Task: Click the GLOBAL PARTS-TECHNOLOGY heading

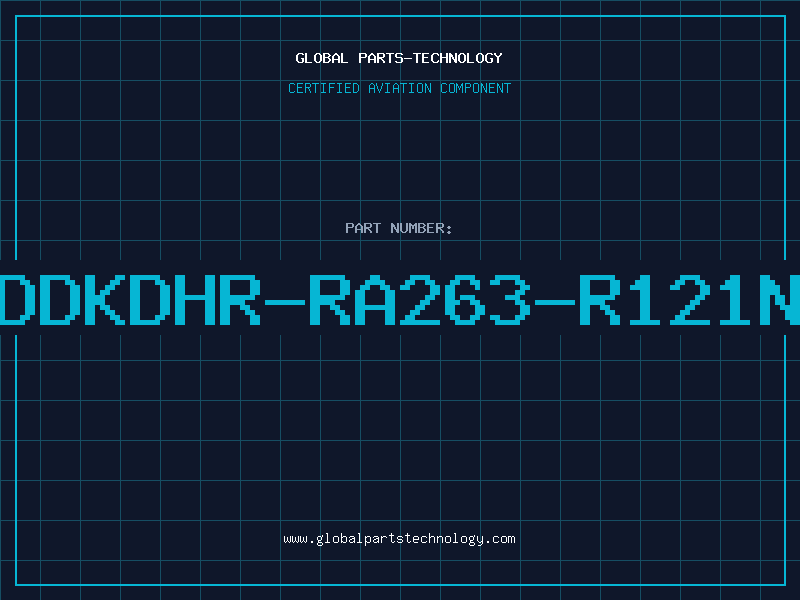Action: click(x=399, y=58)
